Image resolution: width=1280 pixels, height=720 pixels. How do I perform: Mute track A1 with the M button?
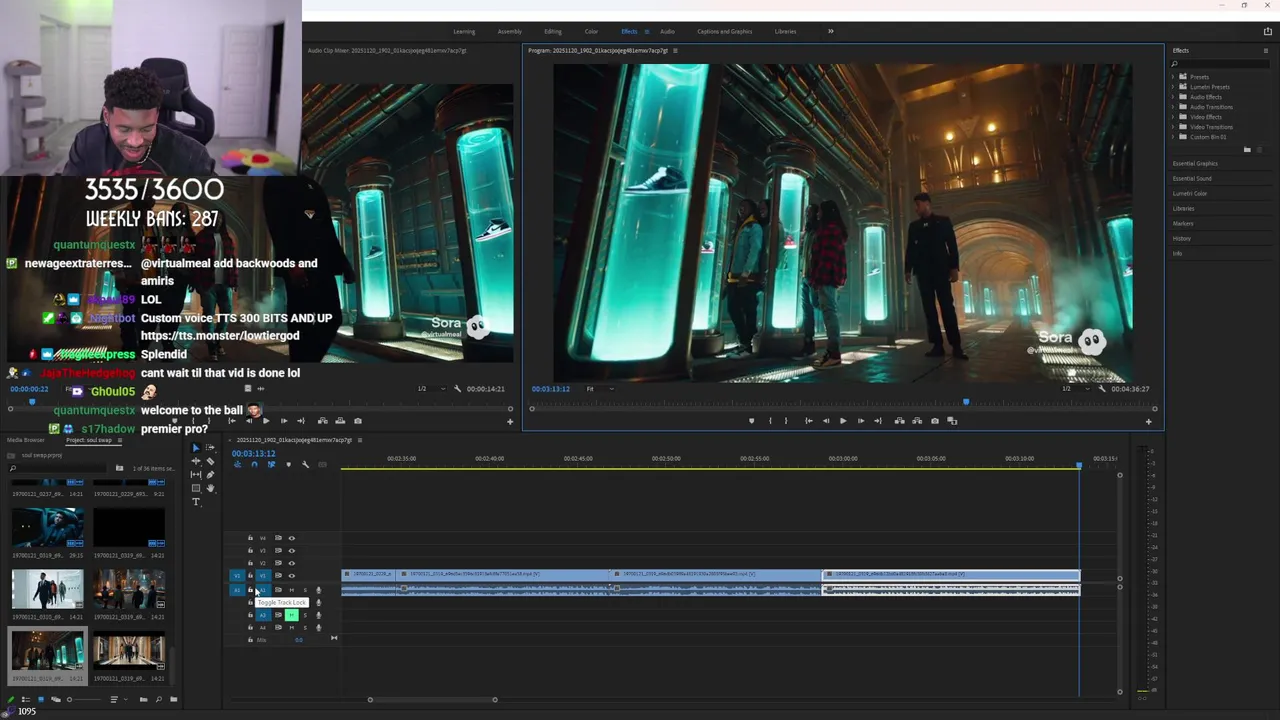pos(292,590)
